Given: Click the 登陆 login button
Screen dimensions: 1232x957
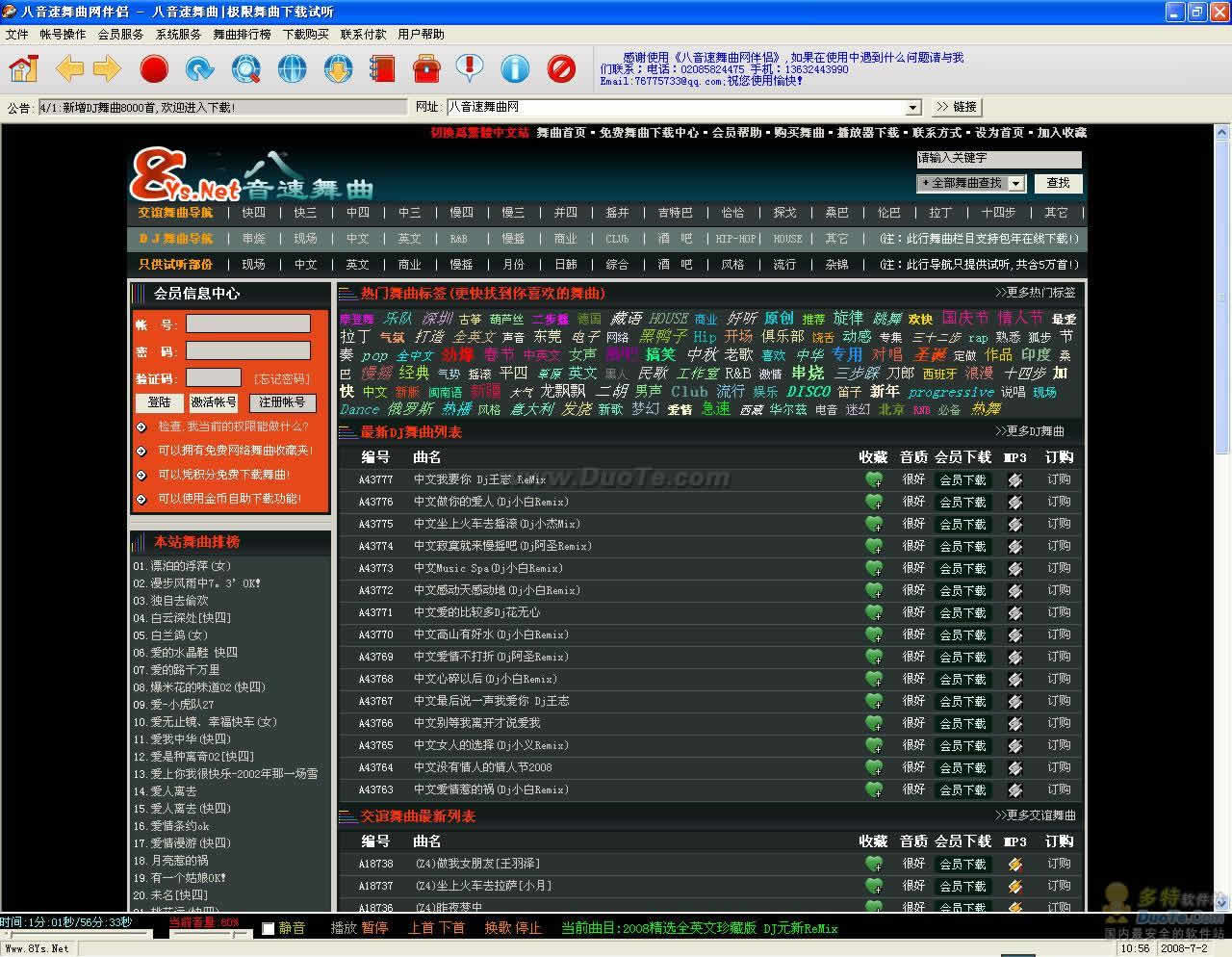Looking at the screenshot, I should [160, 402].
